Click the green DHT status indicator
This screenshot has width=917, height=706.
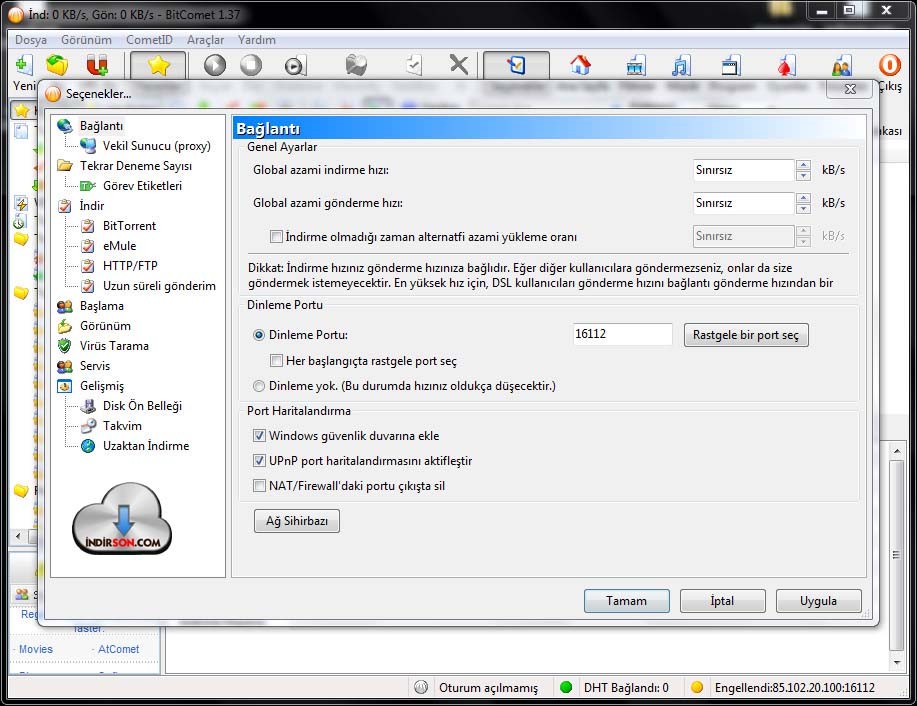click(566, 687)
